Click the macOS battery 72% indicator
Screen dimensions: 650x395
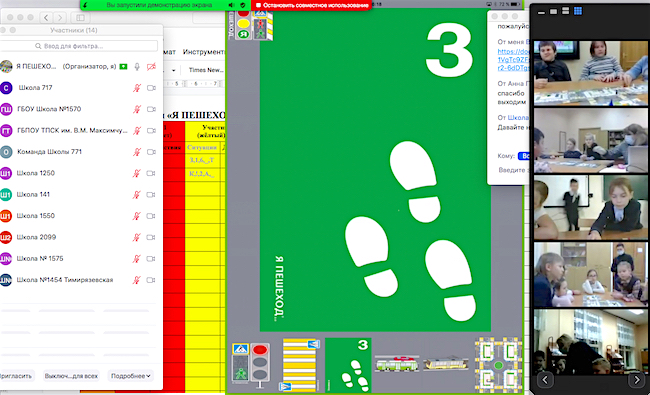click(510, 4)
